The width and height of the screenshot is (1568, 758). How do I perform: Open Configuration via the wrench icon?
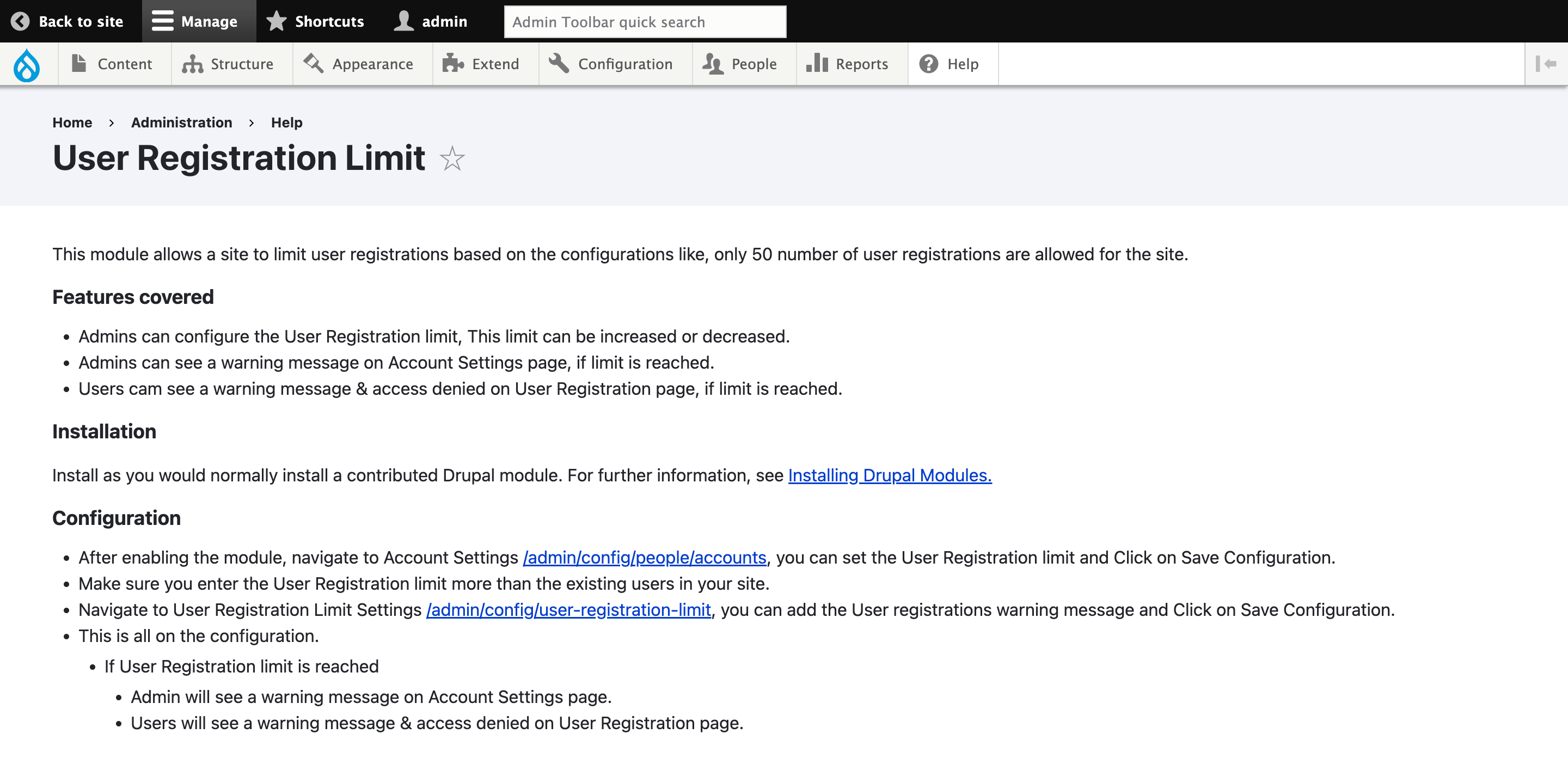pyautogui.click(x=559, y=63)
